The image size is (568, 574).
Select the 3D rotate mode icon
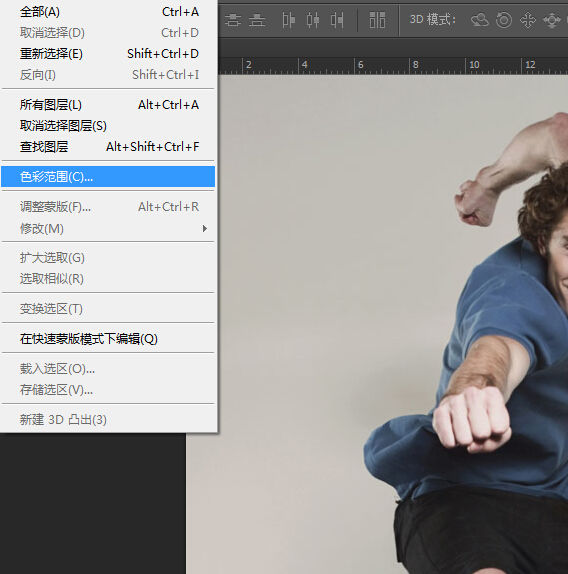click(x=479, y=20)
